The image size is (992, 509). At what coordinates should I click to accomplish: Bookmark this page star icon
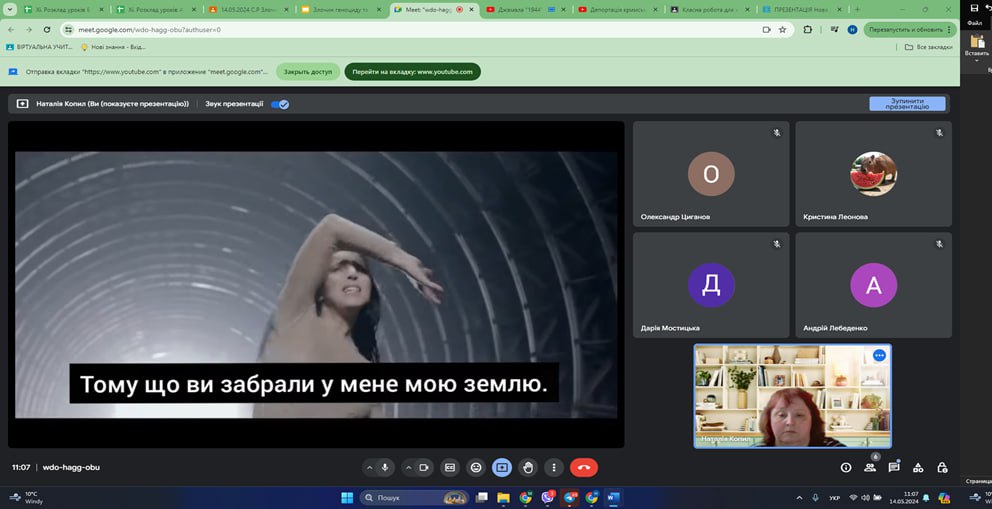(783, 30)
